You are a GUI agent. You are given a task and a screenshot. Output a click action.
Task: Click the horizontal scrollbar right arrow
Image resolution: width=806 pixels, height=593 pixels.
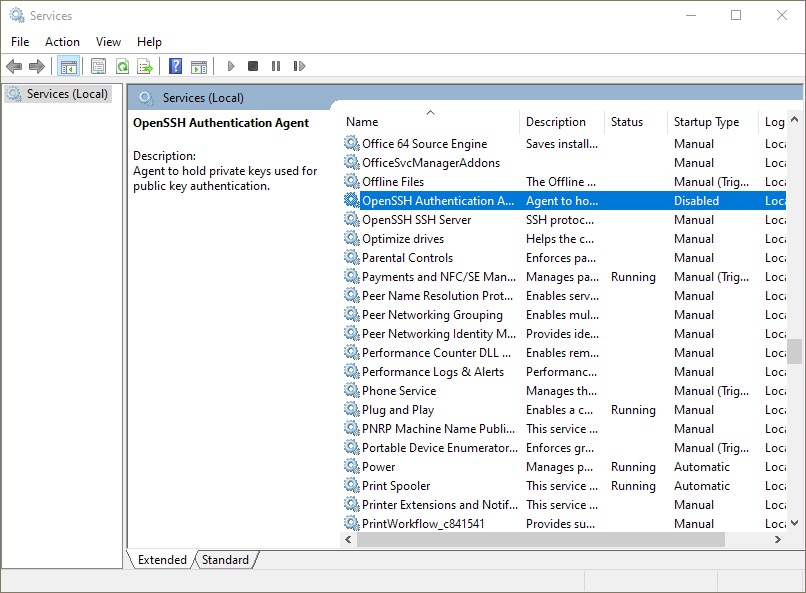(778, 539)
